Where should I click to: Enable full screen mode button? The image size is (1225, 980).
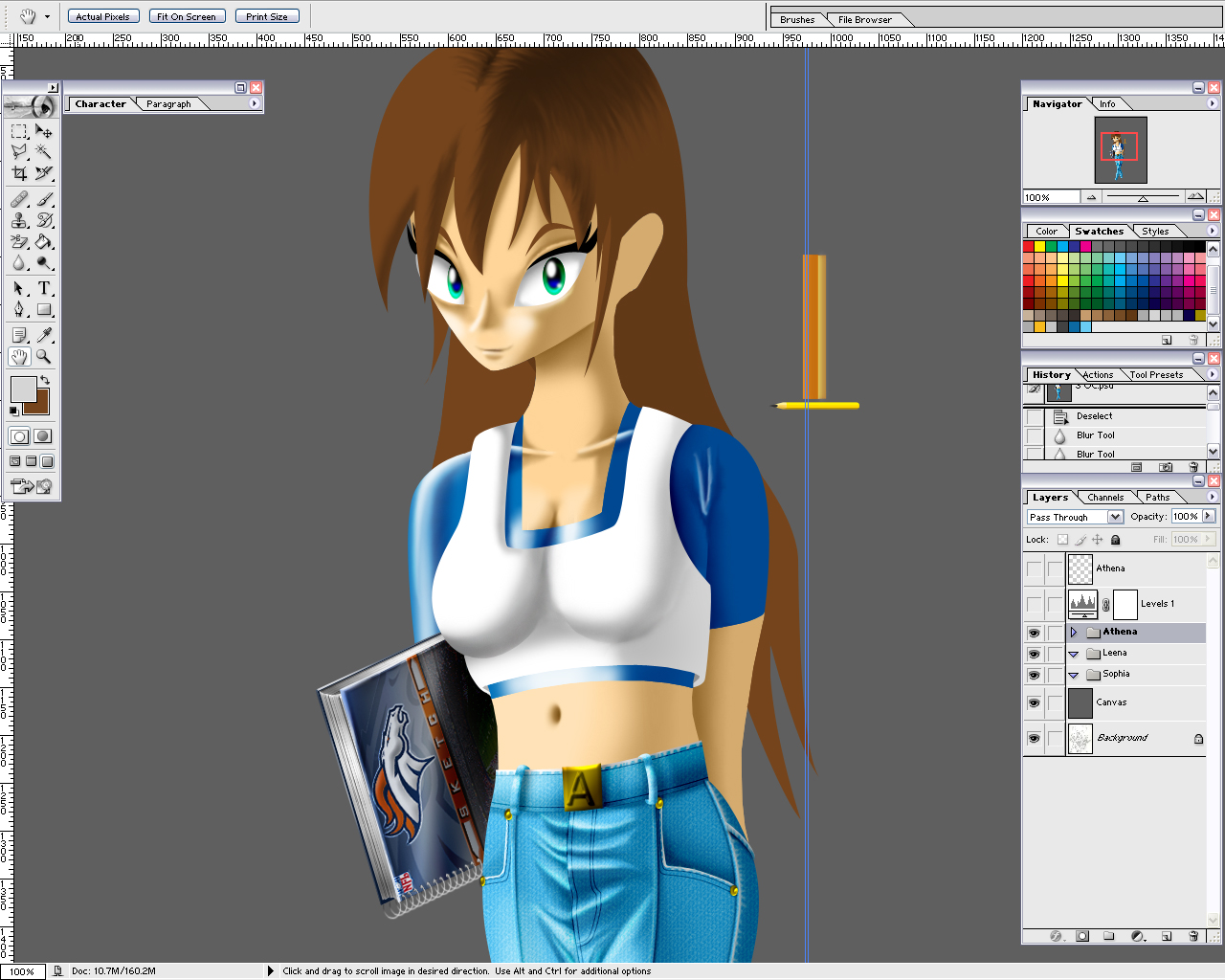point(47,461)
